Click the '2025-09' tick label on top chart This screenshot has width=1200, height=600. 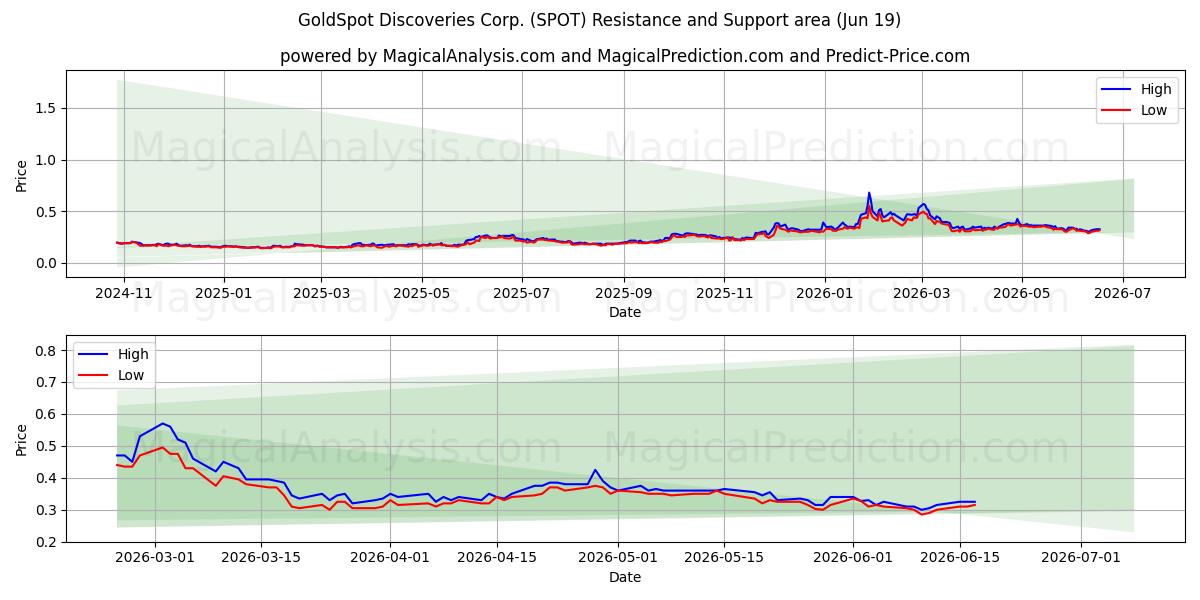tap(624, 294)
